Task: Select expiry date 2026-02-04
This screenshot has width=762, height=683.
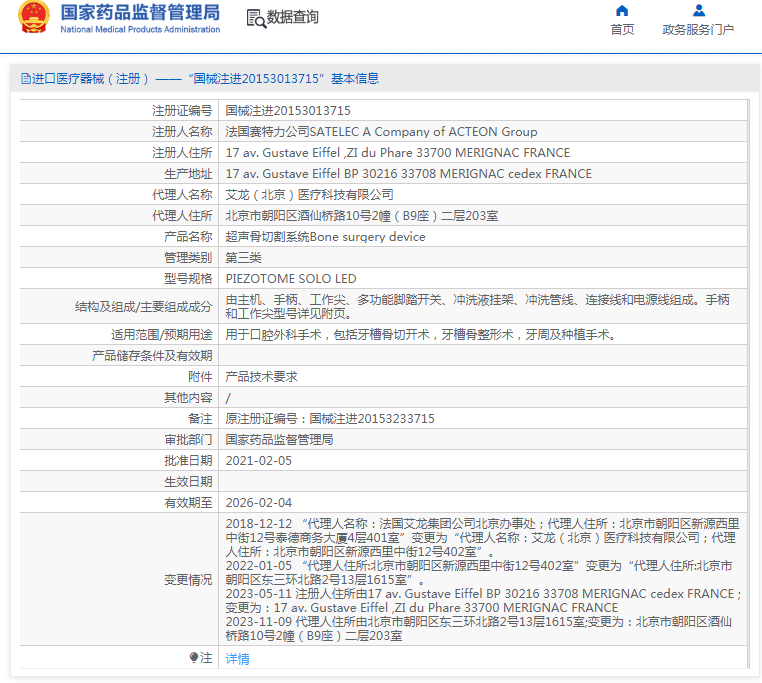Action: click(259, 503)
